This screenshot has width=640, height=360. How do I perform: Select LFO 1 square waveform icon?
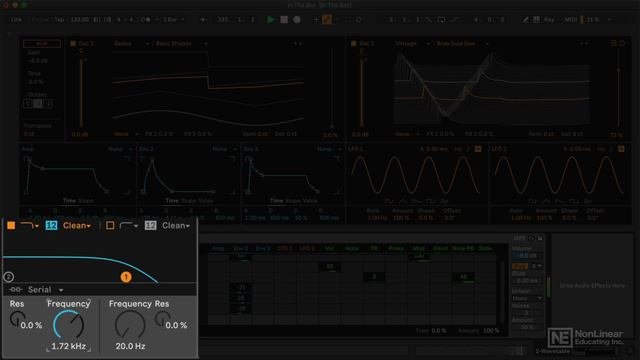[430, 201]
